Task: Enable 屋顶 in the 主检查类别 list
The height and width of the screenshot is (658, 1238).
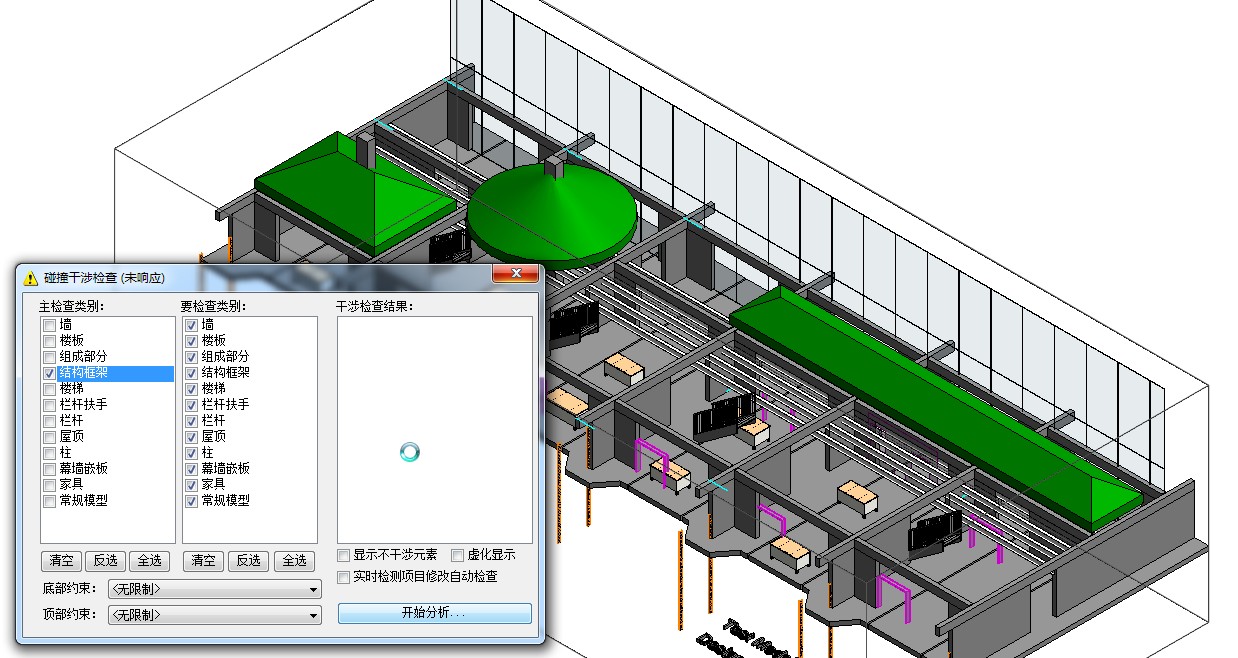Action: [50, 437]
